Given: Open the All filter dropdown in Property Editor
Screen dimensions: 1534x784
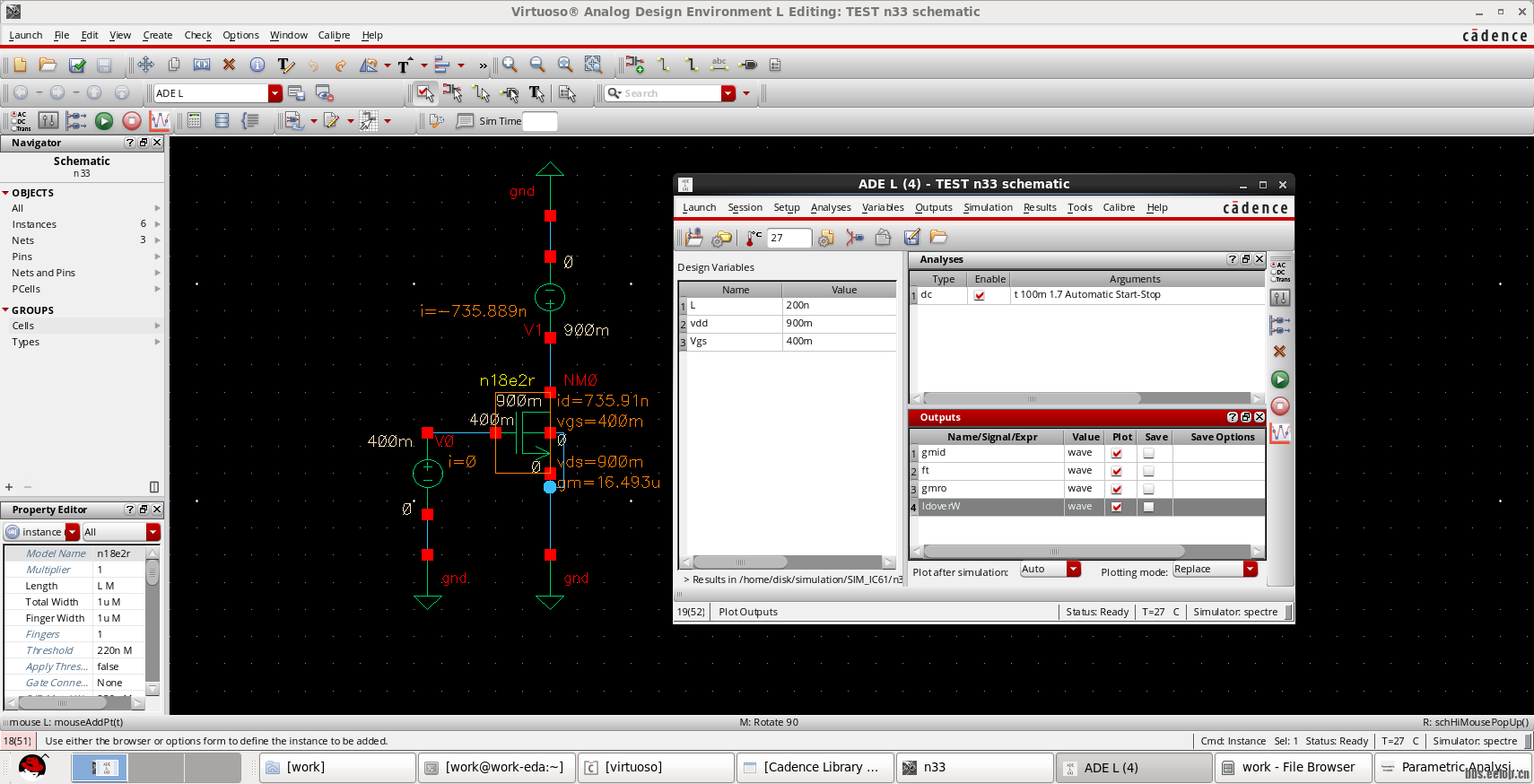Looking at the screenshot, I should click(x=153, y=532).
